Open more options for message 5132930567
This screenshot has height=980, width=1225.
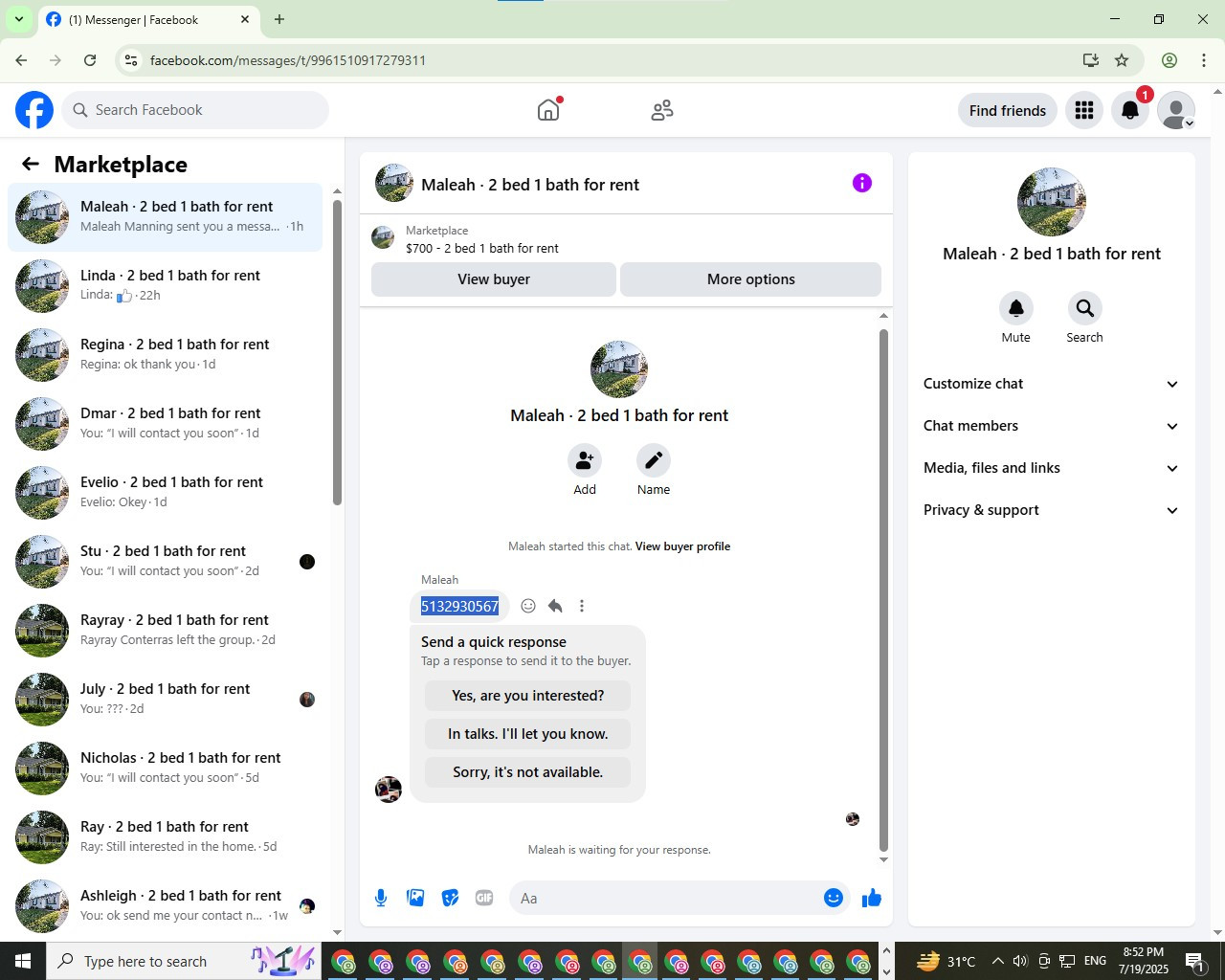[582, 606]
